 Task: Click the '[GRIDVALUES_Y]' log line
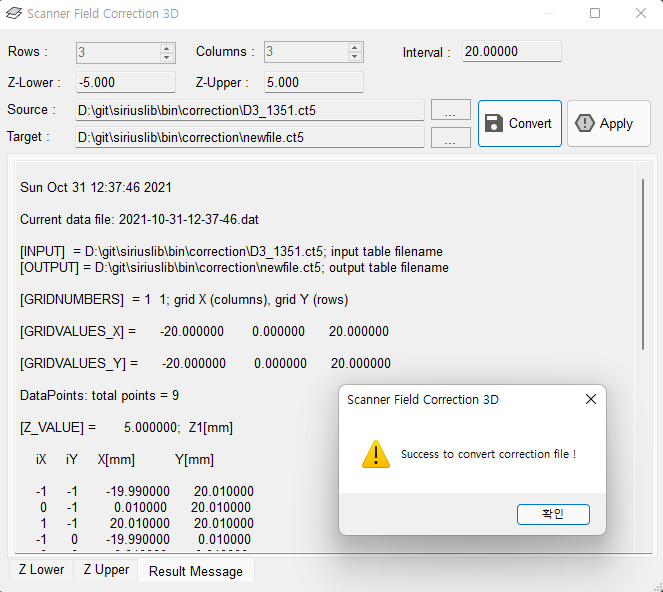(x=205, y=363)
